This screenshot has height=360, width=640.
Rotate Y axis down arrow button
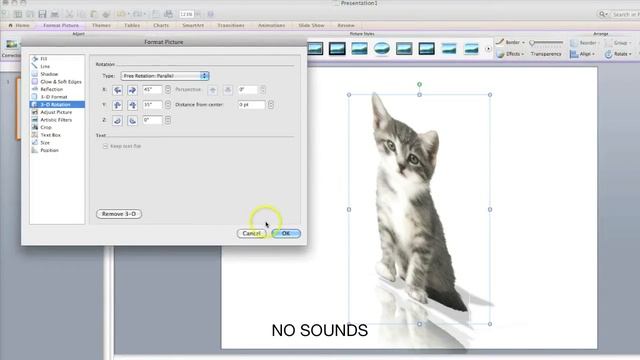tap(132, 105)
